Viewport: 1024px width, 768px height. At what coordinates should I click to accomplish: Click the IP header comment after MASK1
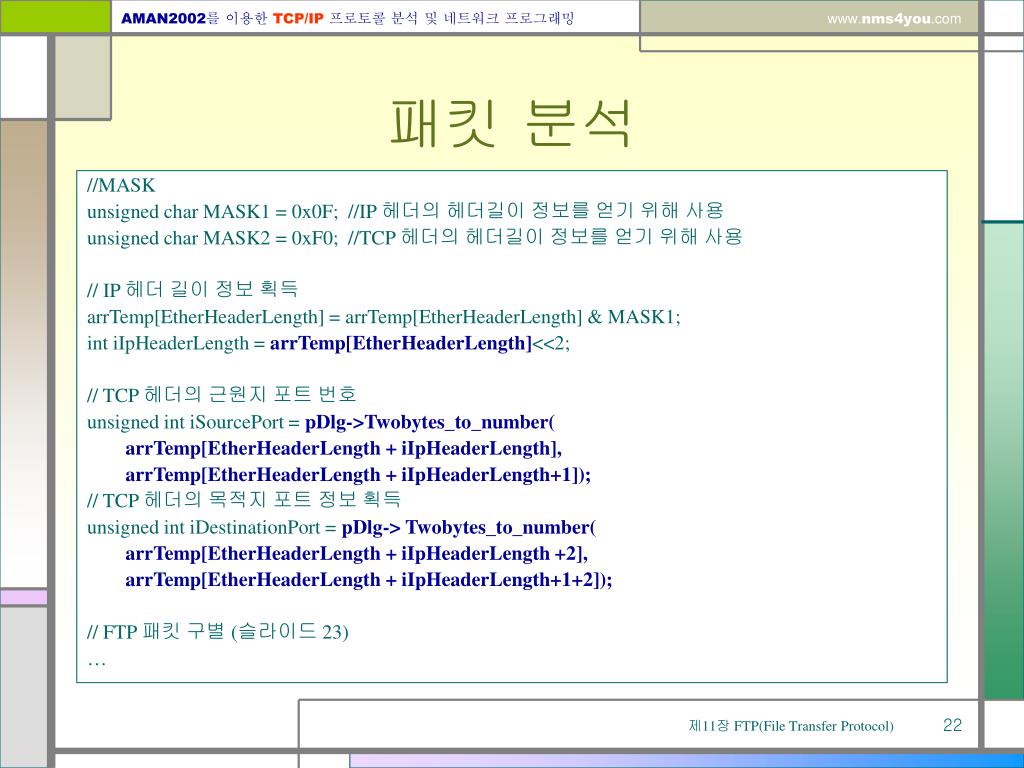(x=536, y=212)
